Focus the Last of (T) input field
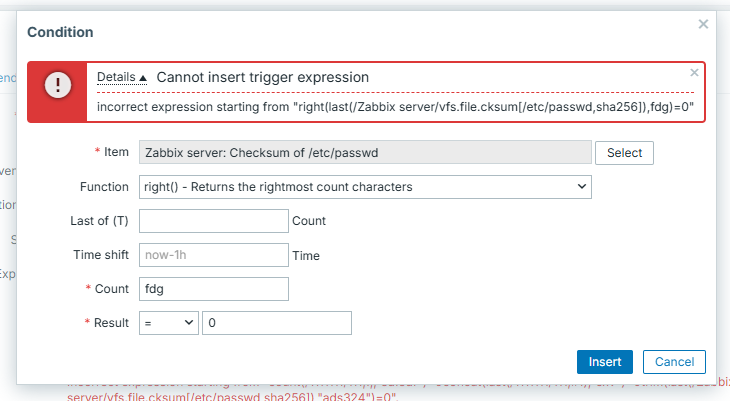 [214, 221]
